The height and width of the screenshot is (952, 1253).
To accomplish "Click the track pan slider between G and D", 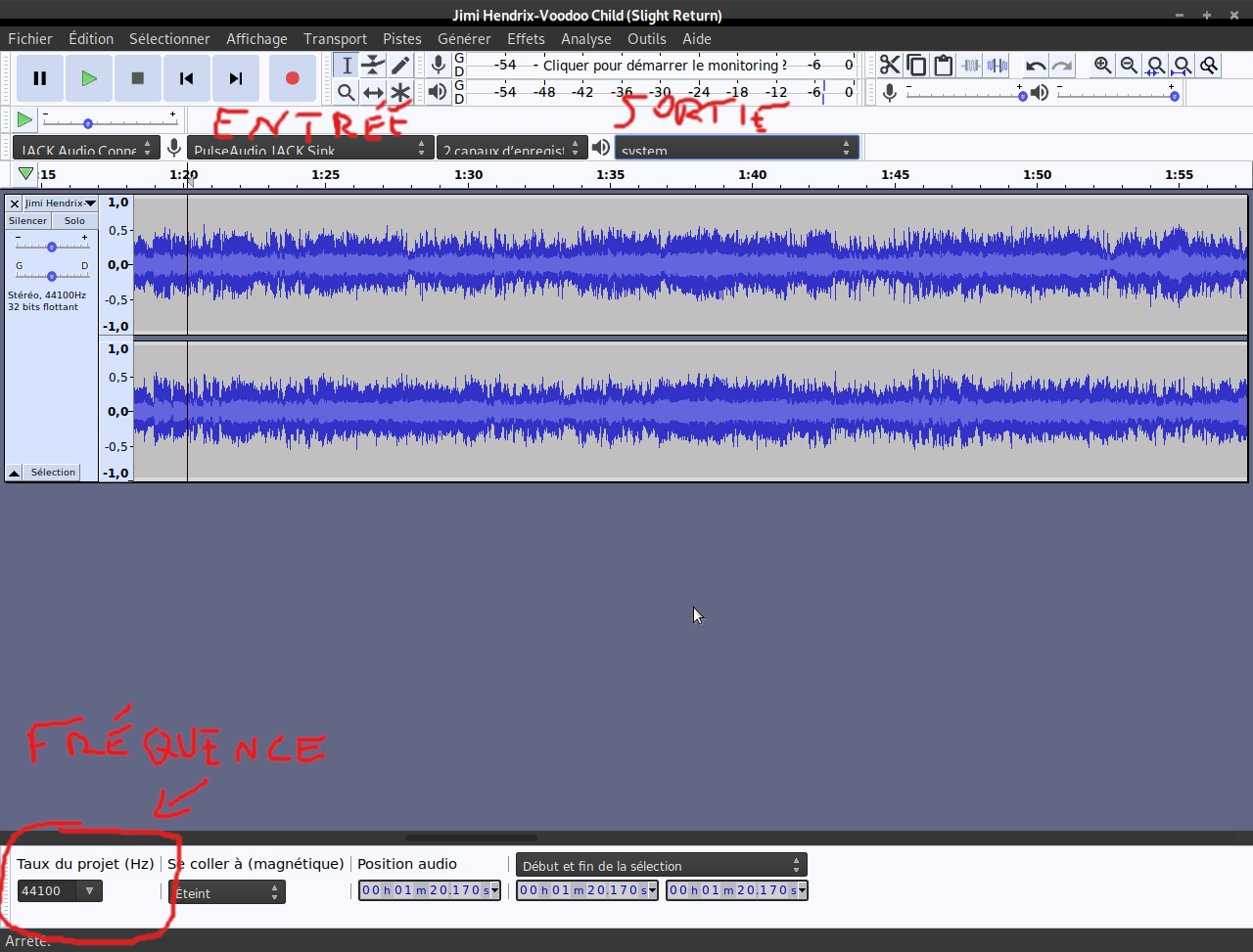I will (x=52, y=274).
